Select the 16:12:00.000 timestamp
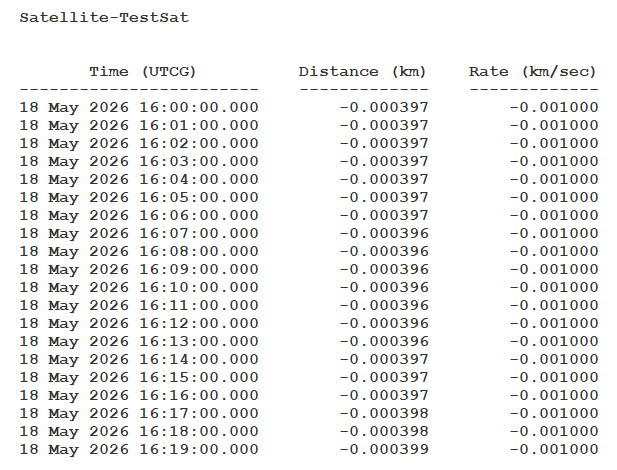617x470 pixels. (139, 324)
